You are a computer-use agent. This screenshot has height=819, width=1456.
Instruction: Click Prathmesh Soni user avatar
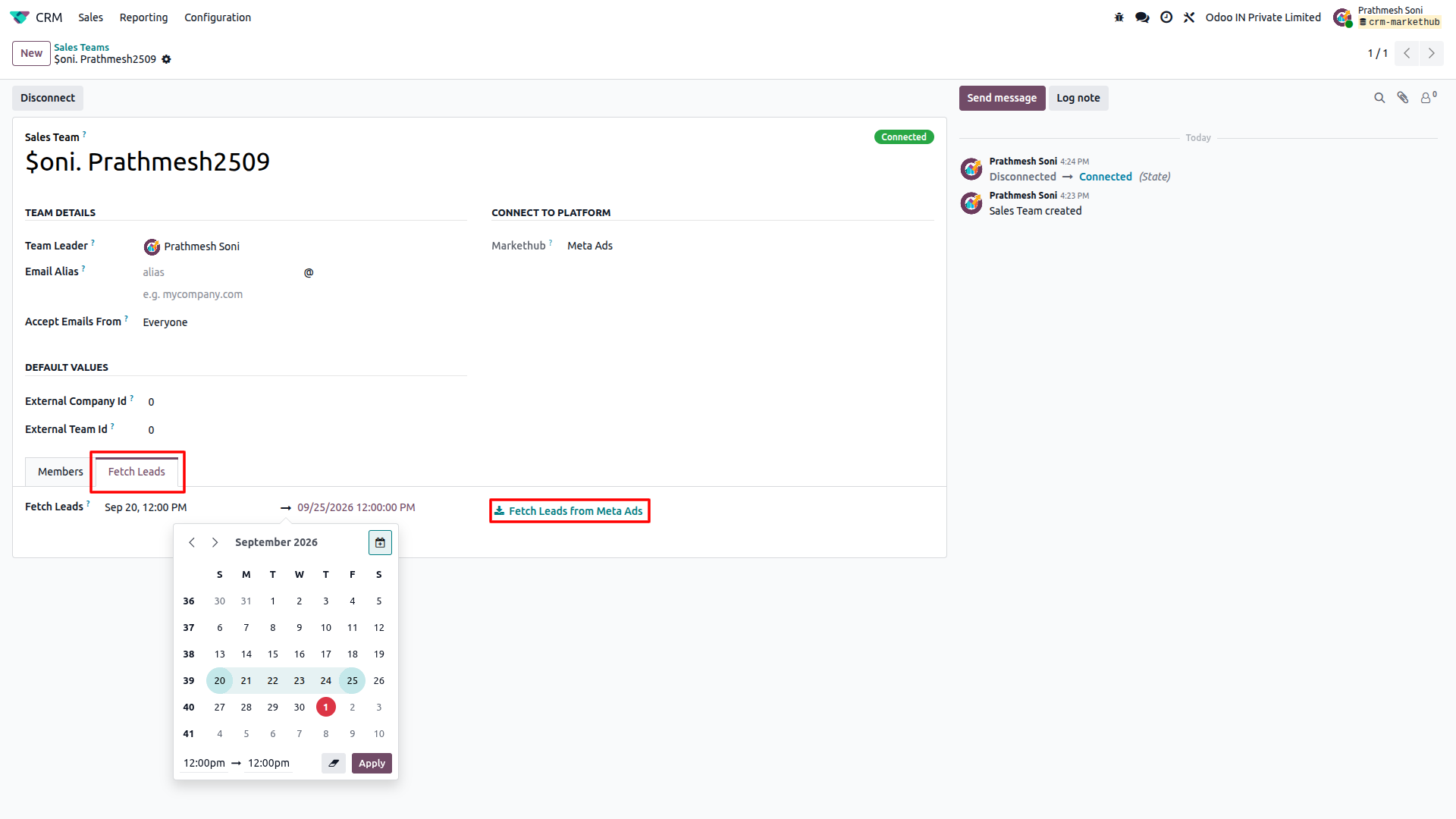[x=1343, y=17]
